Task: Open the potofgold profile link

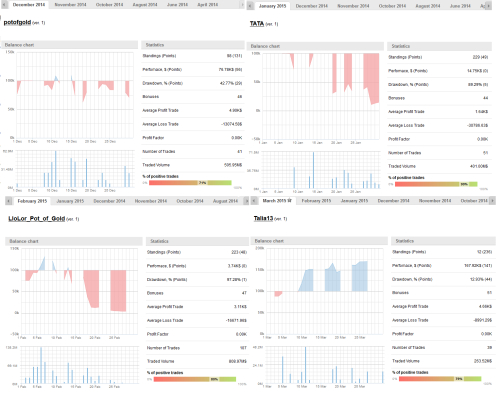Action: (17, 22)
